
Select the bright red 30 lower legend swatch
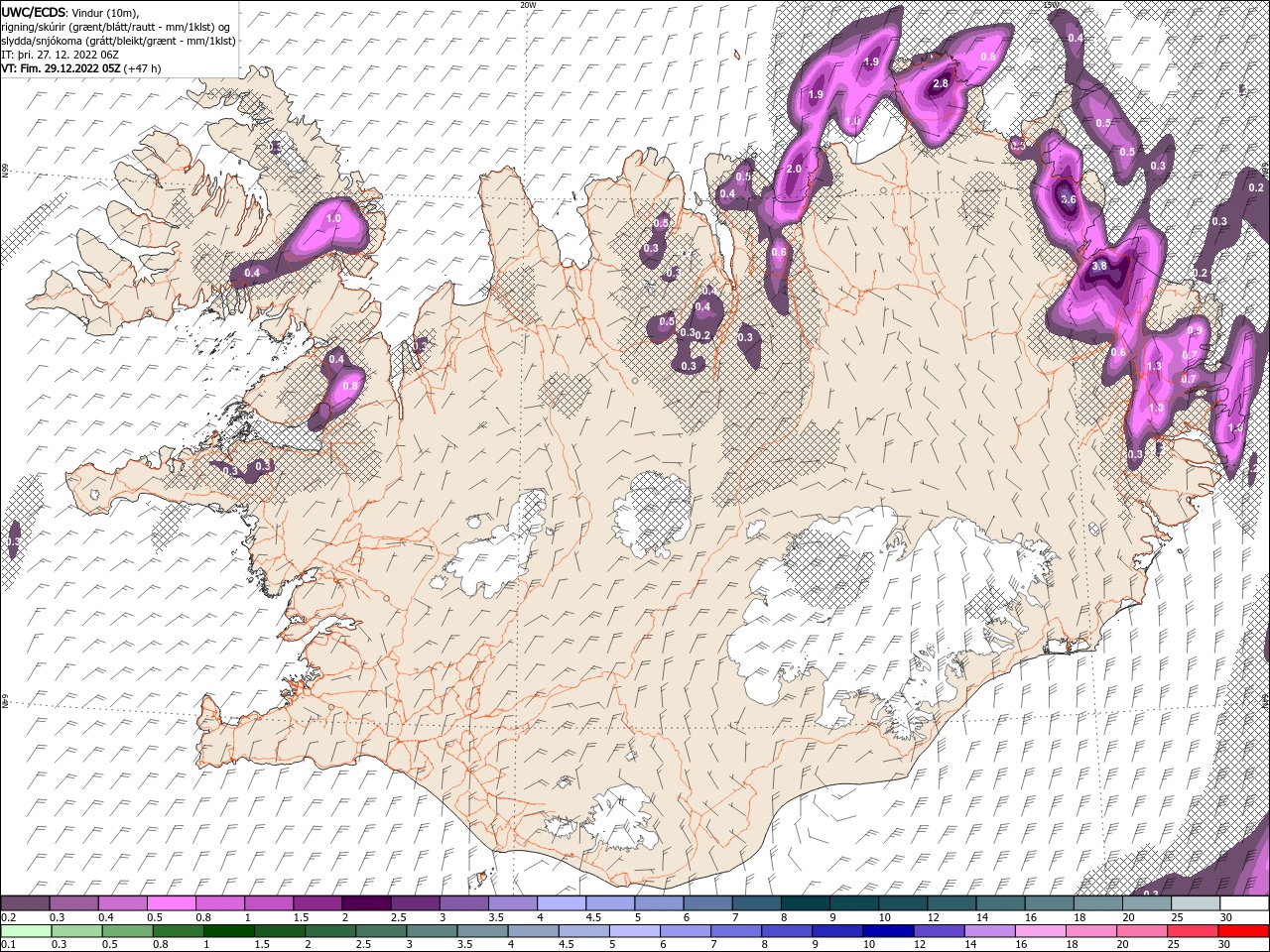point(1243,931)
